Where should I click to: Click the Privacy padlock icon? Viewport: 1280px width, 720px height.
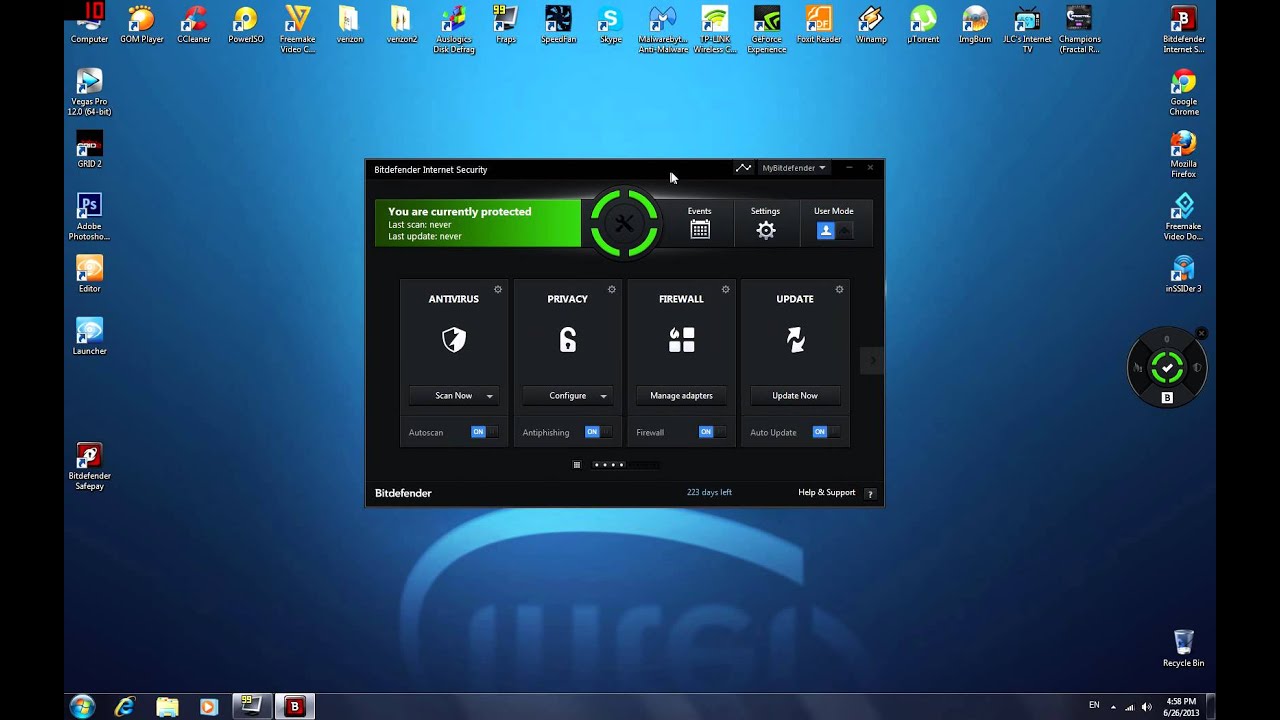coord(568,340)
